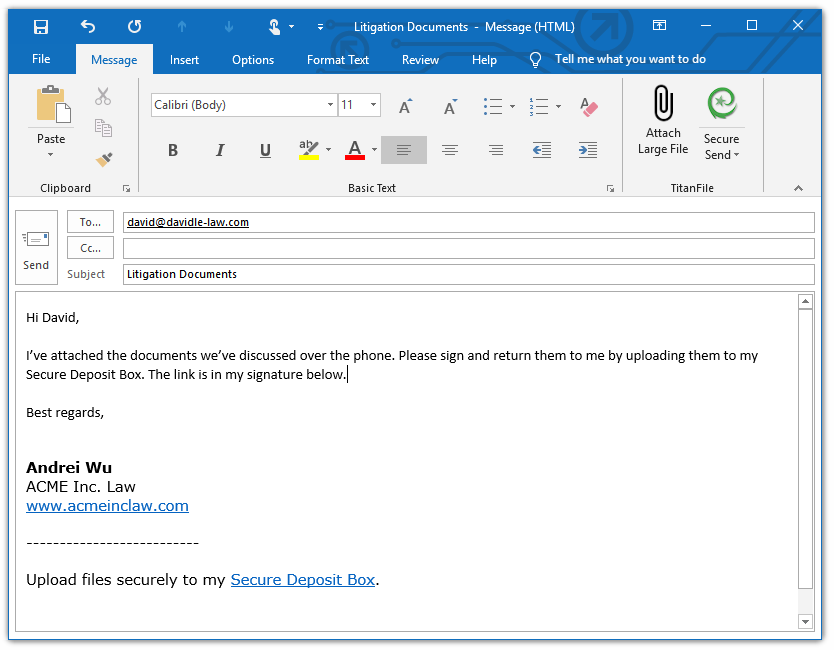Center the text alignment
Screen dimensions: 834x650
click(x=450, y=150)
